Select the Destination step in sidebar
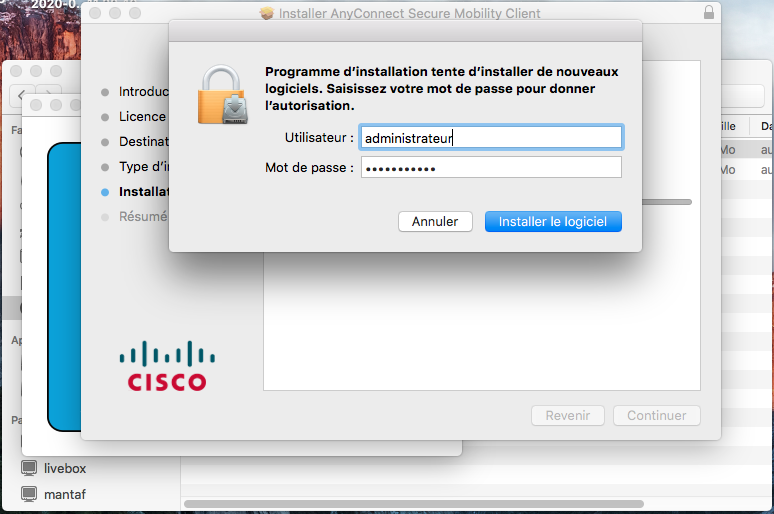 pyautogui.click(x=144, y=142)
